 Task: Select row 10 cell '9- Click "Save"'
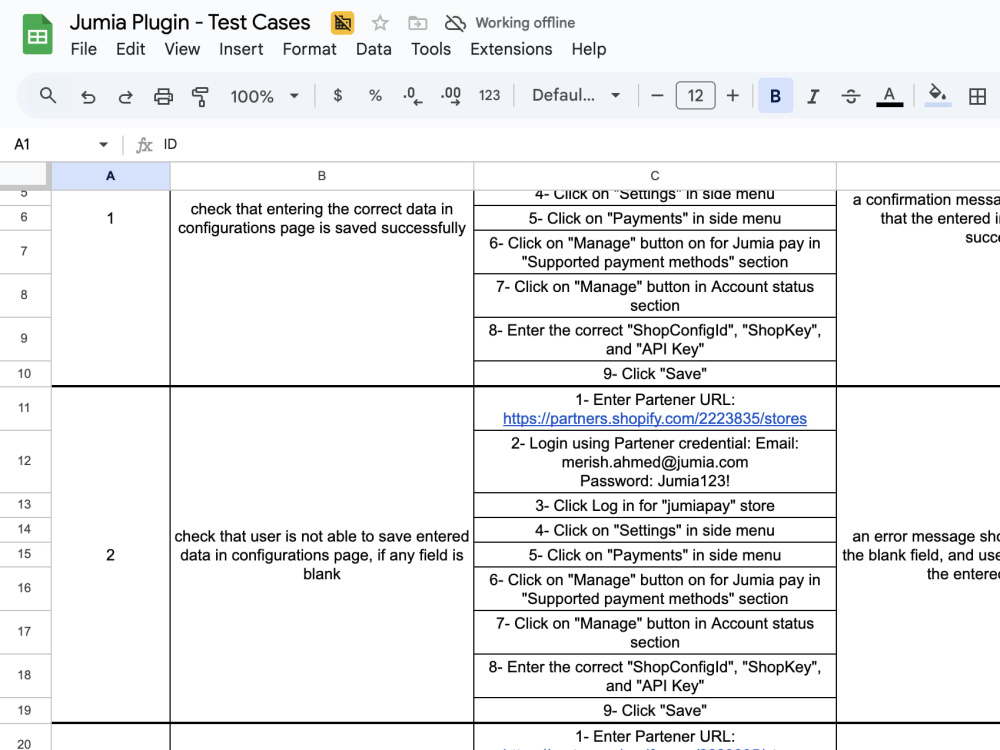point(654,374)
